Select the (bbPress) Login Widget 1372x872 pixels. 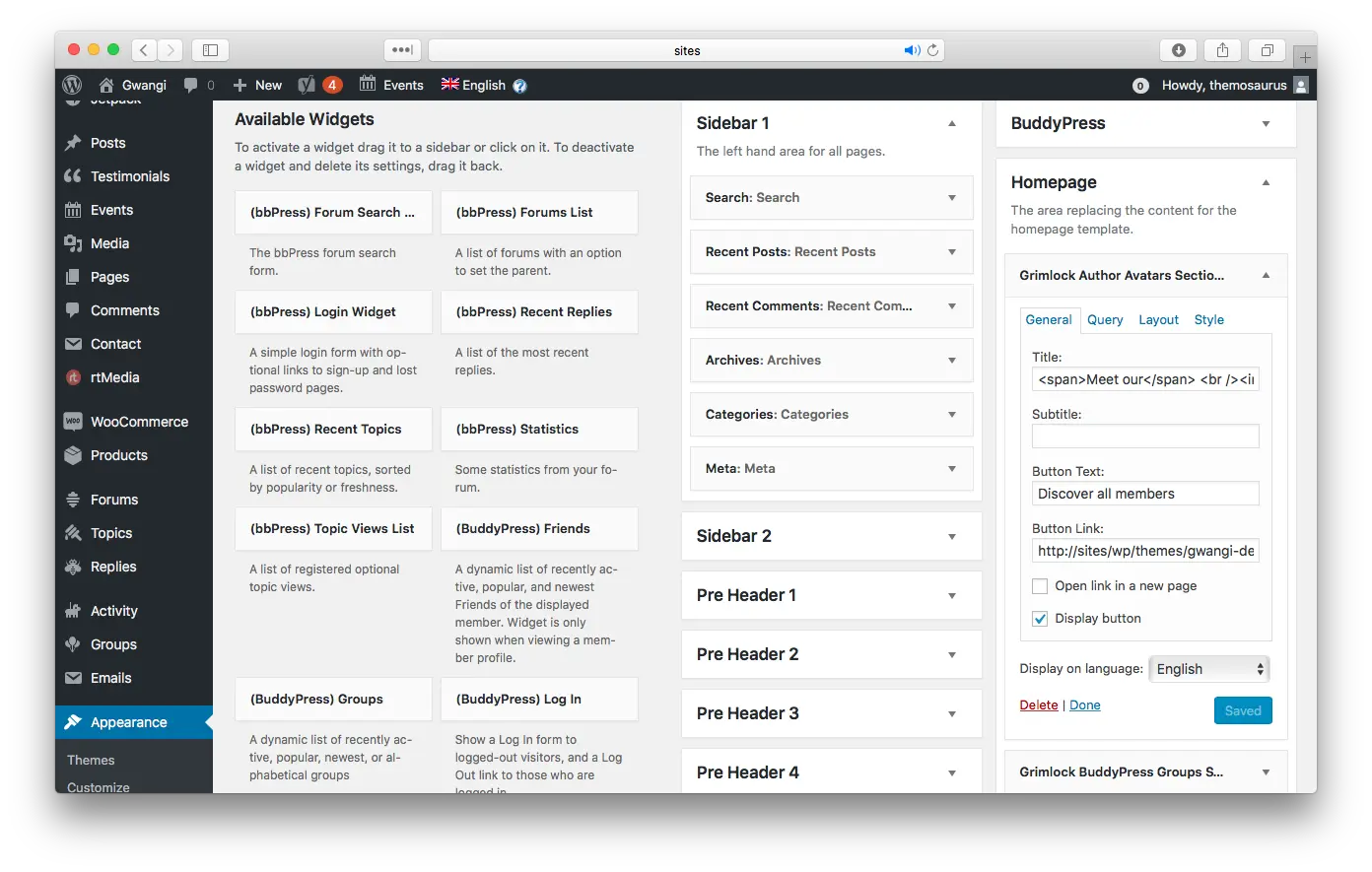click(333, 312)
